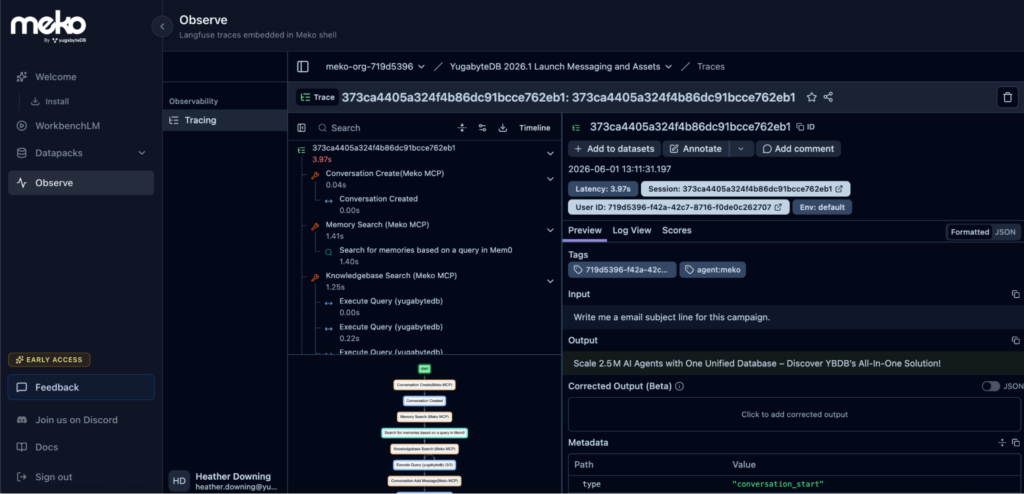
Task: Click the Knowledgebase Search (Meko MCP) graph node
Action: coord(424,449)
